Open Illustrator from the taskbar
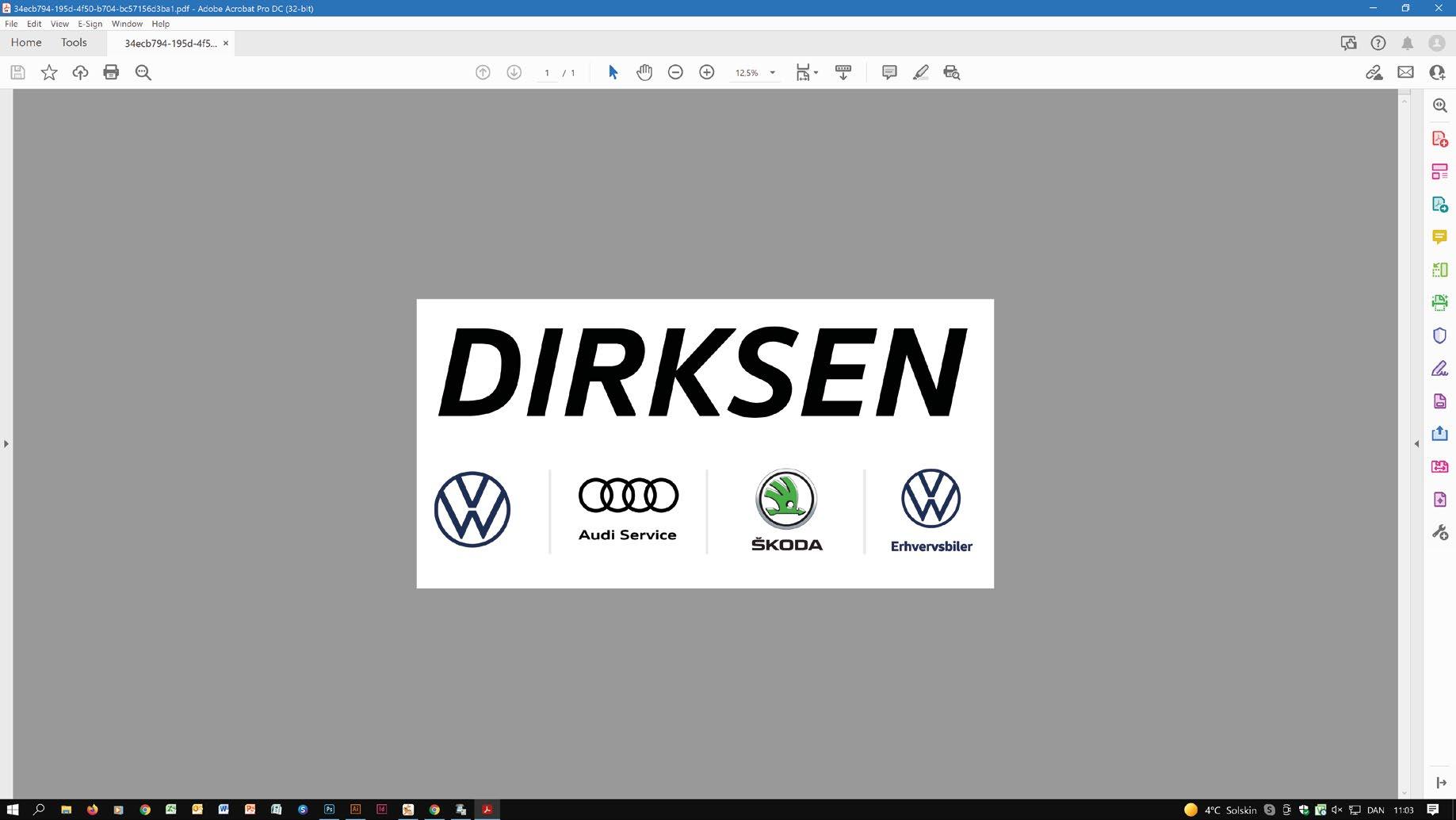This screenshot has width=1456, height=820. [x=355, y=810]
